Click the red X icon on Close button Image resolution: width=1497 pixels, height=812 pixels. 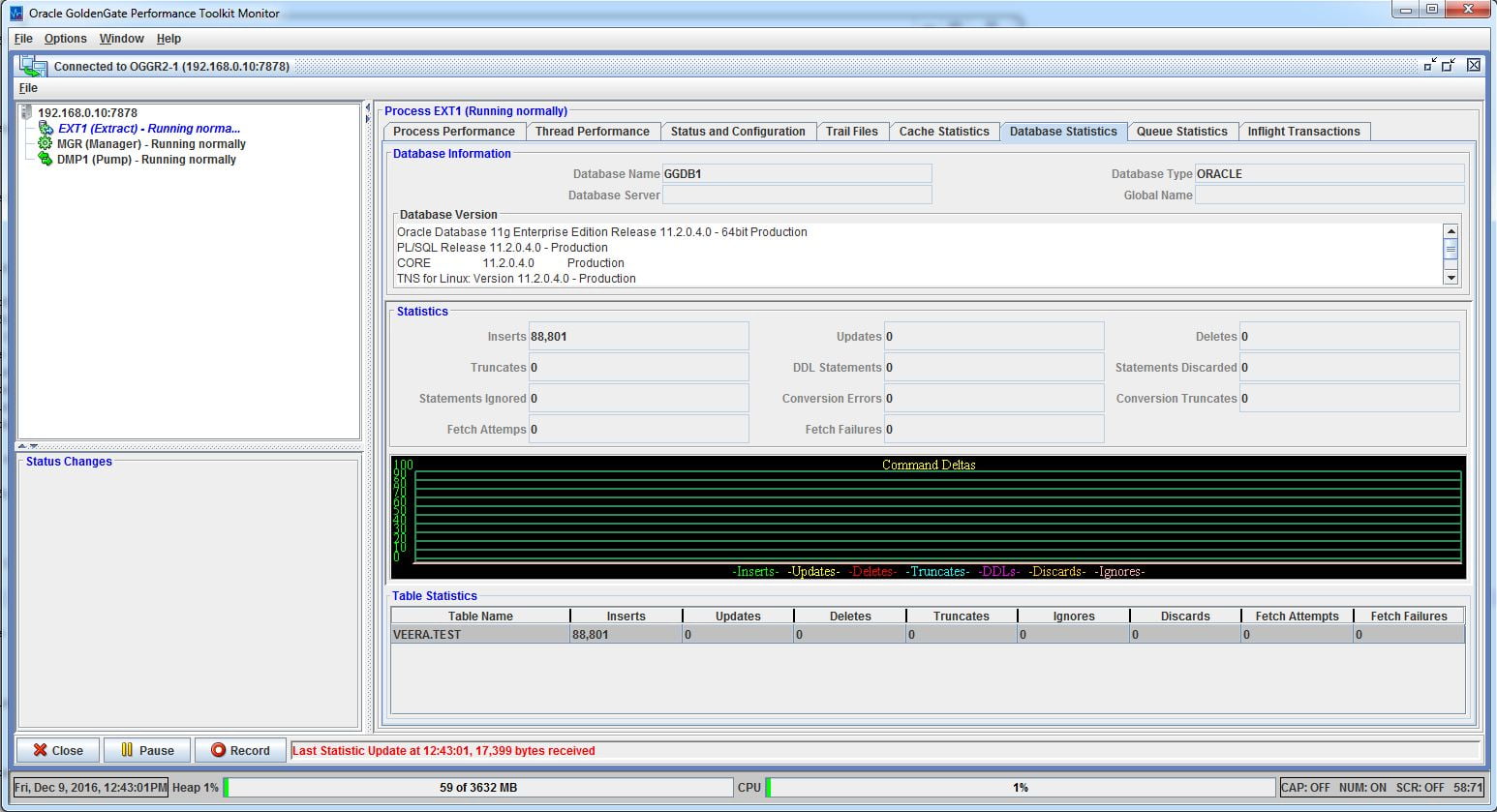tap(40, 750)
